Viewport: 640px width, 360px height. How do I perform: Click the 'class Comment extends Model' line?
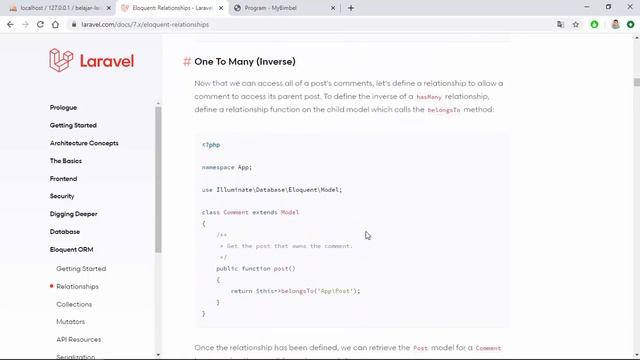pos(250,212)
